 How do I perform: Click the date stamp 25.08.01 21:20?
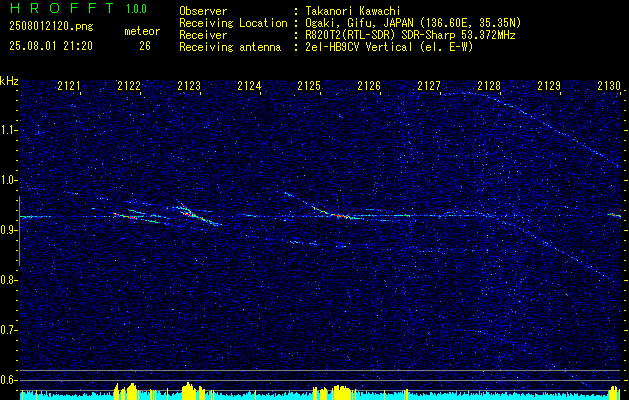pos(51,46)
